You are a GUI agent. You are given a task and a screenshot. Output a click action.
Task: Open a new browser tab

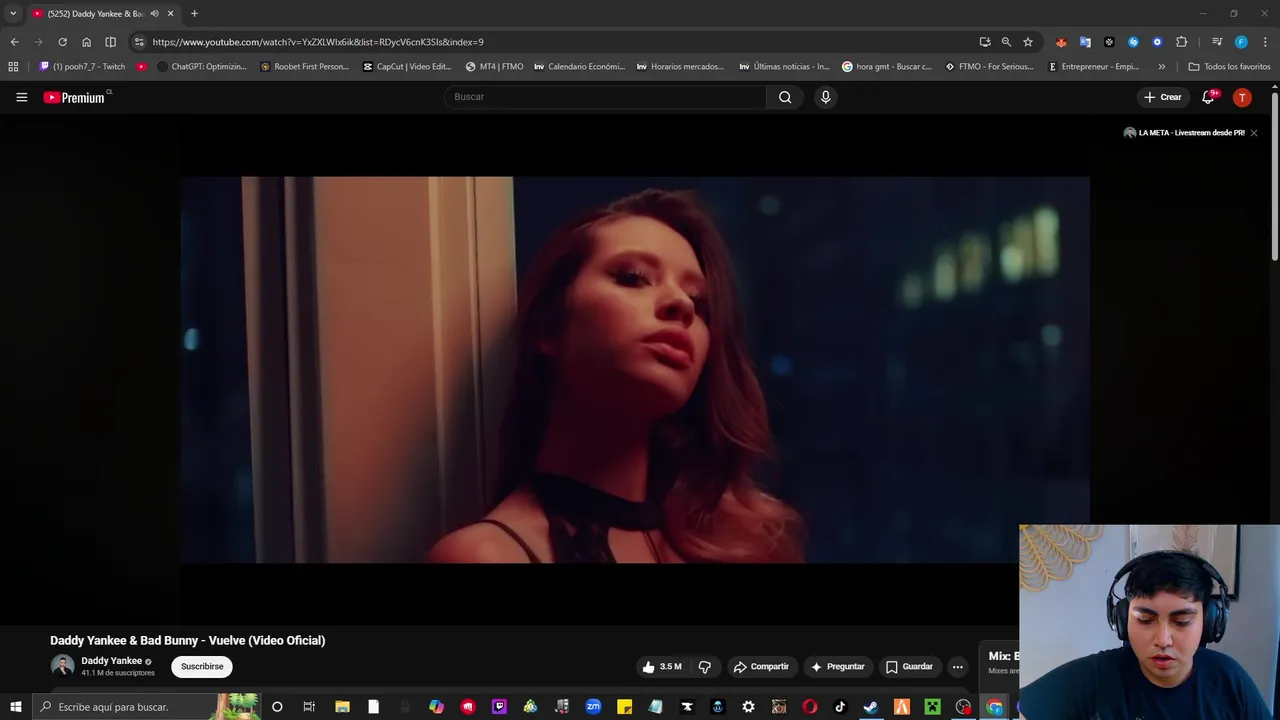(194, 14)
